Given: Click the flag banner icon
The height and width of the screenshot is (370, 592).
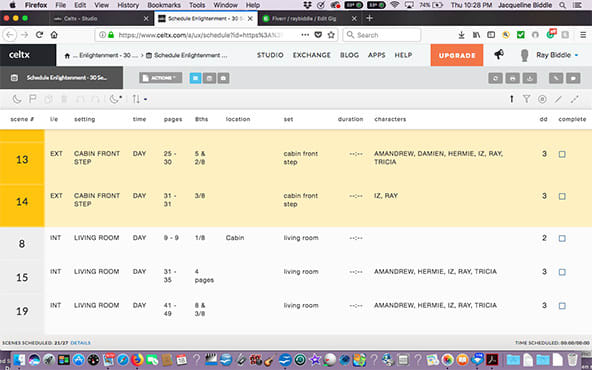Looking at the screenshot, I should (32, 99).
